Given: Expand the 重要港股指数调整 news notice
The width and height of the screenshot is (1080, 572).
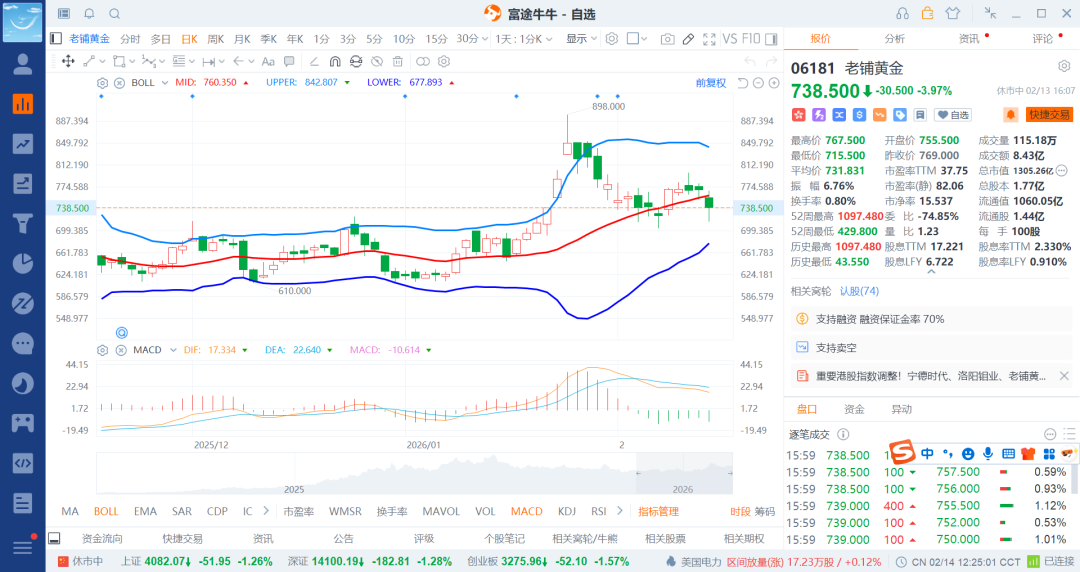Looking at the screenshot, I should point(1064,376).
